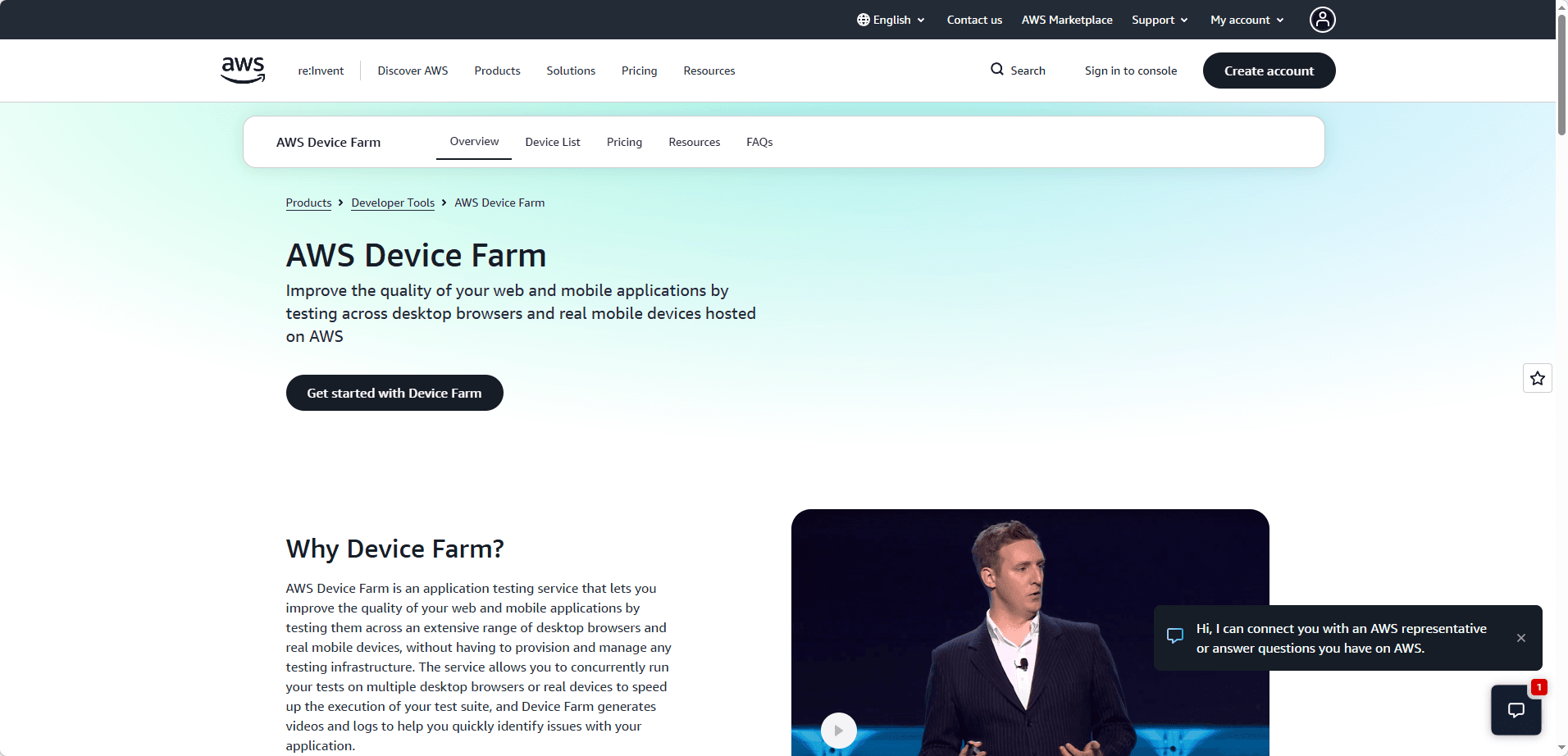Viewport: 1568px width, 756px height.
Task: Click the Device Farm video thumbnail
Action: click(x=1030, y=632)
